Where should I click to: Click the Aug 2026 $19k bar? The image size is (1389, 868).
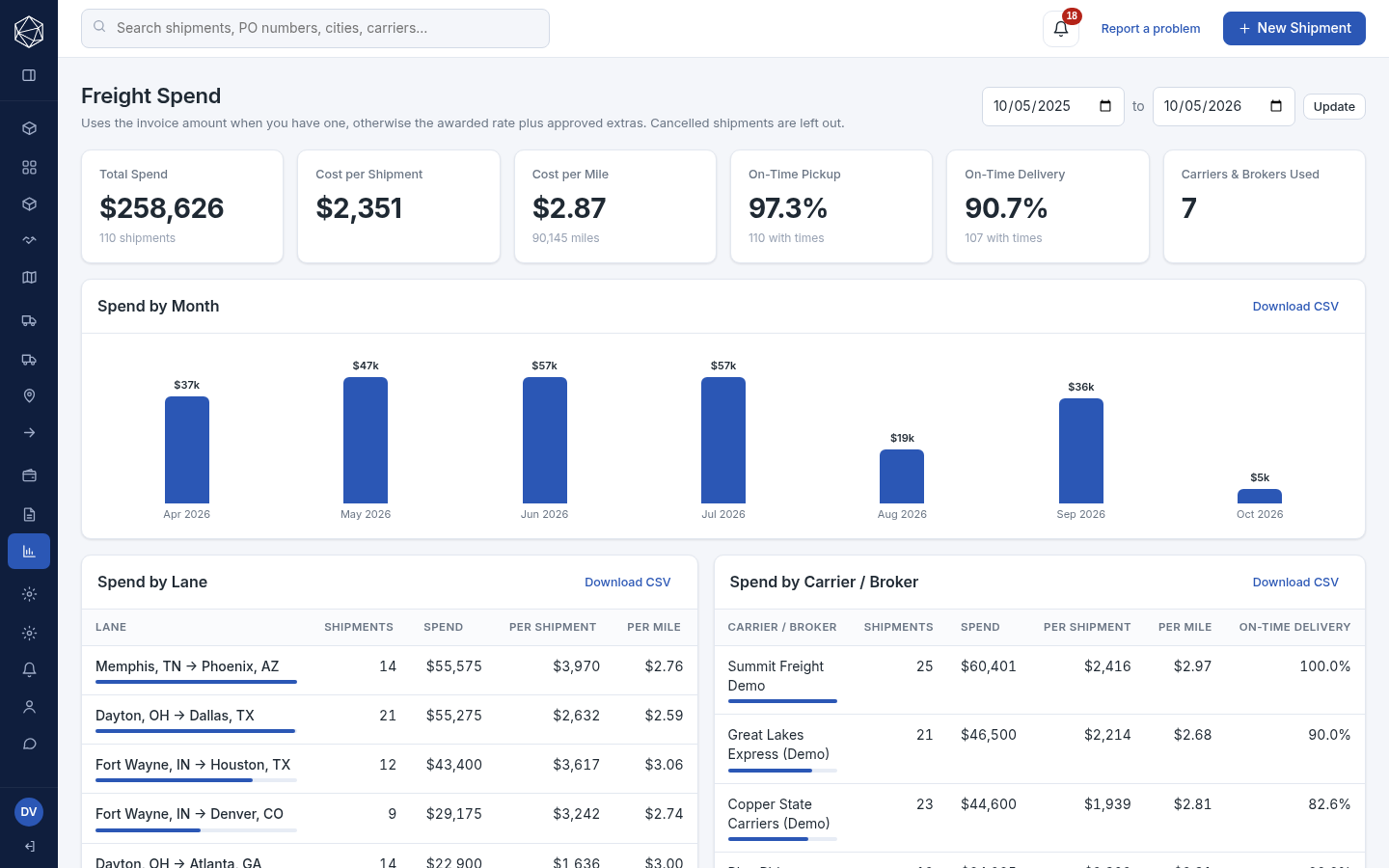coord(902,476)
